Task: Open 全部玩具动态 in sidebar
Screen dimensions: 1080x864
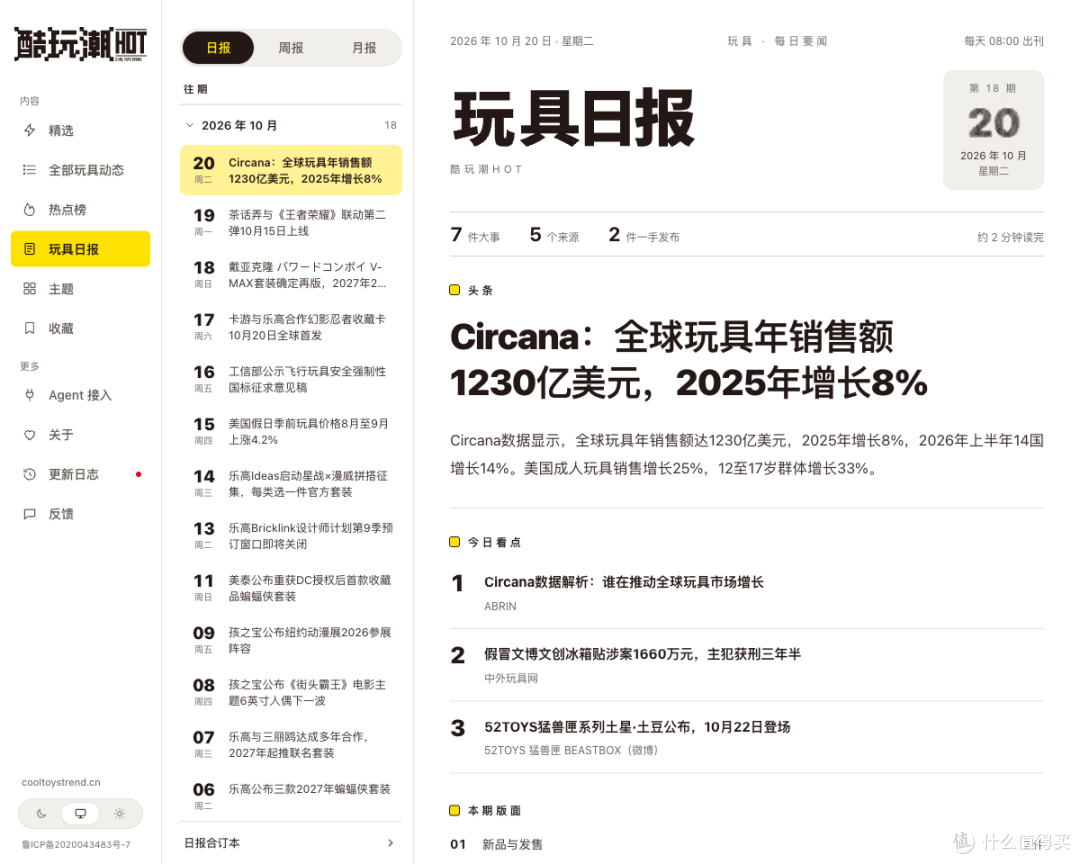Action: point(81,169)
